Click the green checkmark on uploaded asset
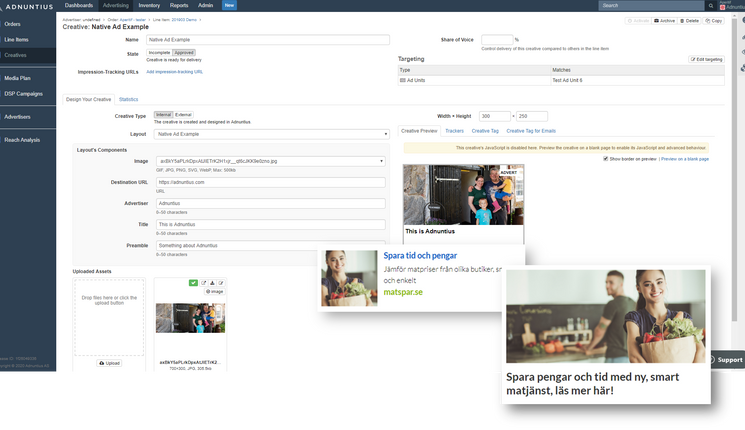Image resolution: width=745 pixels, height=430 pixels. (193, 283)
